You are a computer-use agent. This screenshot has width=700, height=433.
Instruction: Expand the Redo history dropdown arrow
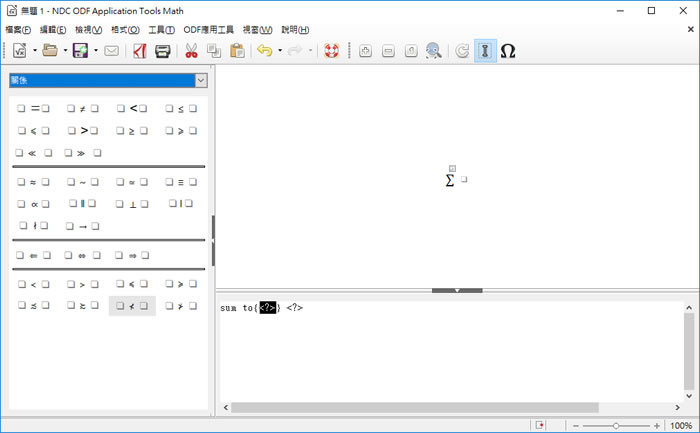click(310, 50)
